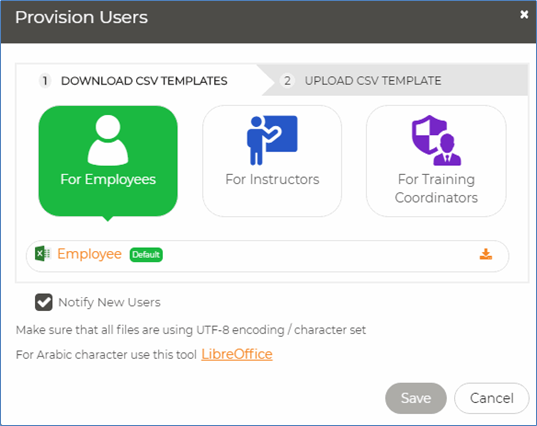
Task: Click the Employee template name
Action: [89, 254]
